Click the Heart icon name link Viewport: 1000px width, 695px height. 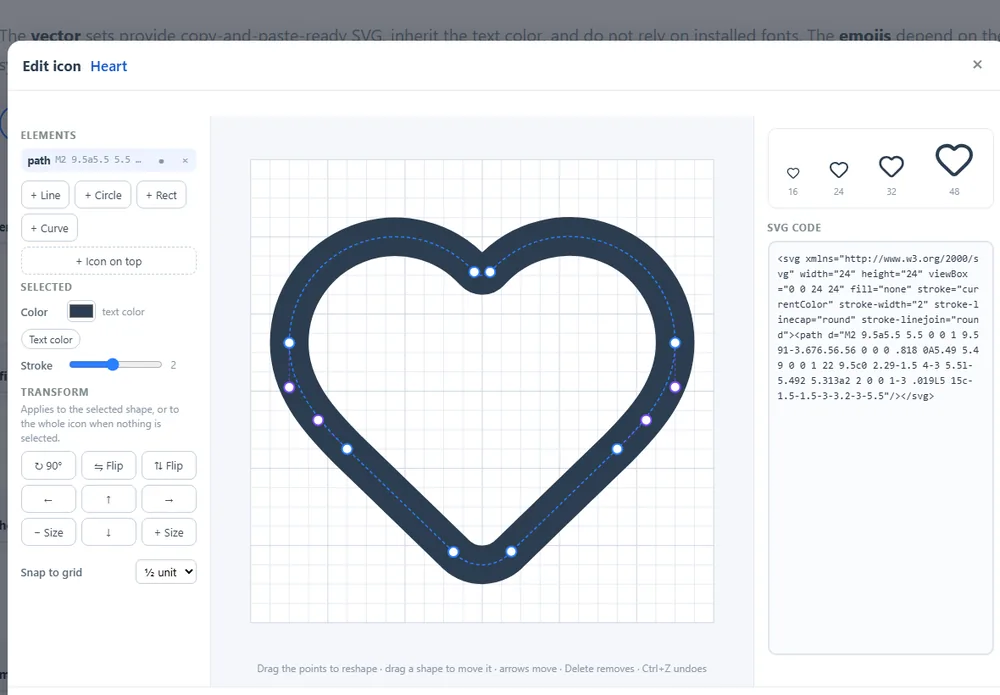click(x=108, y=66)
